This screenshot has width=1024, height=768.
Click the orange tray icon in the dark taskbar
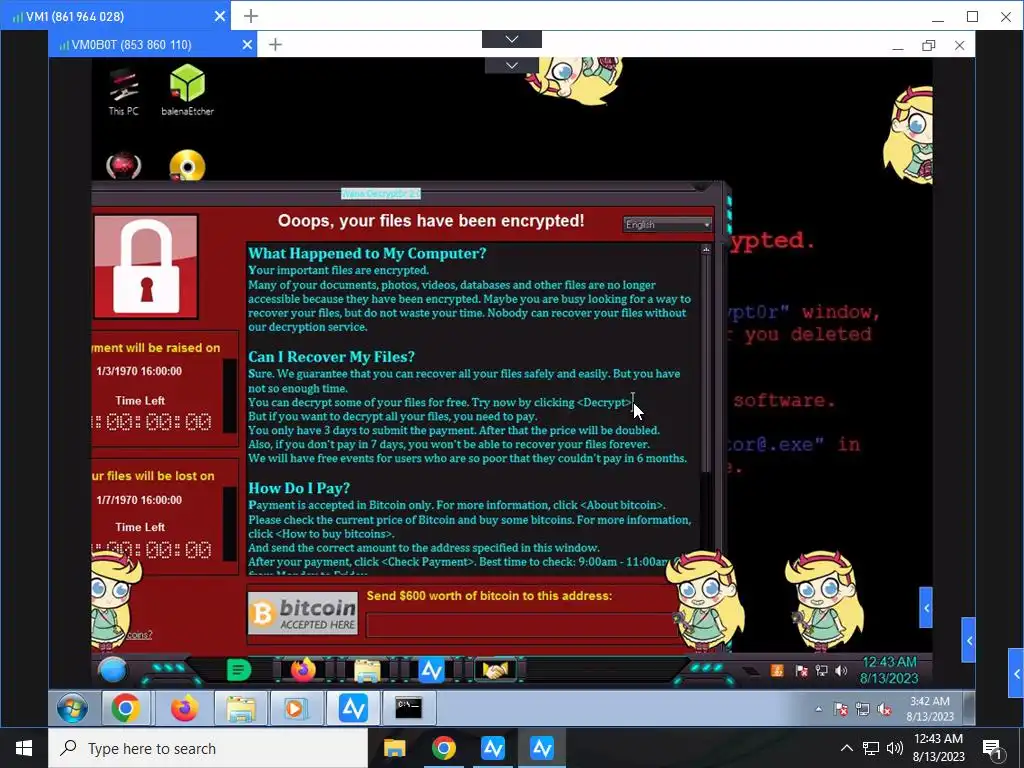(x=777, y=671)
